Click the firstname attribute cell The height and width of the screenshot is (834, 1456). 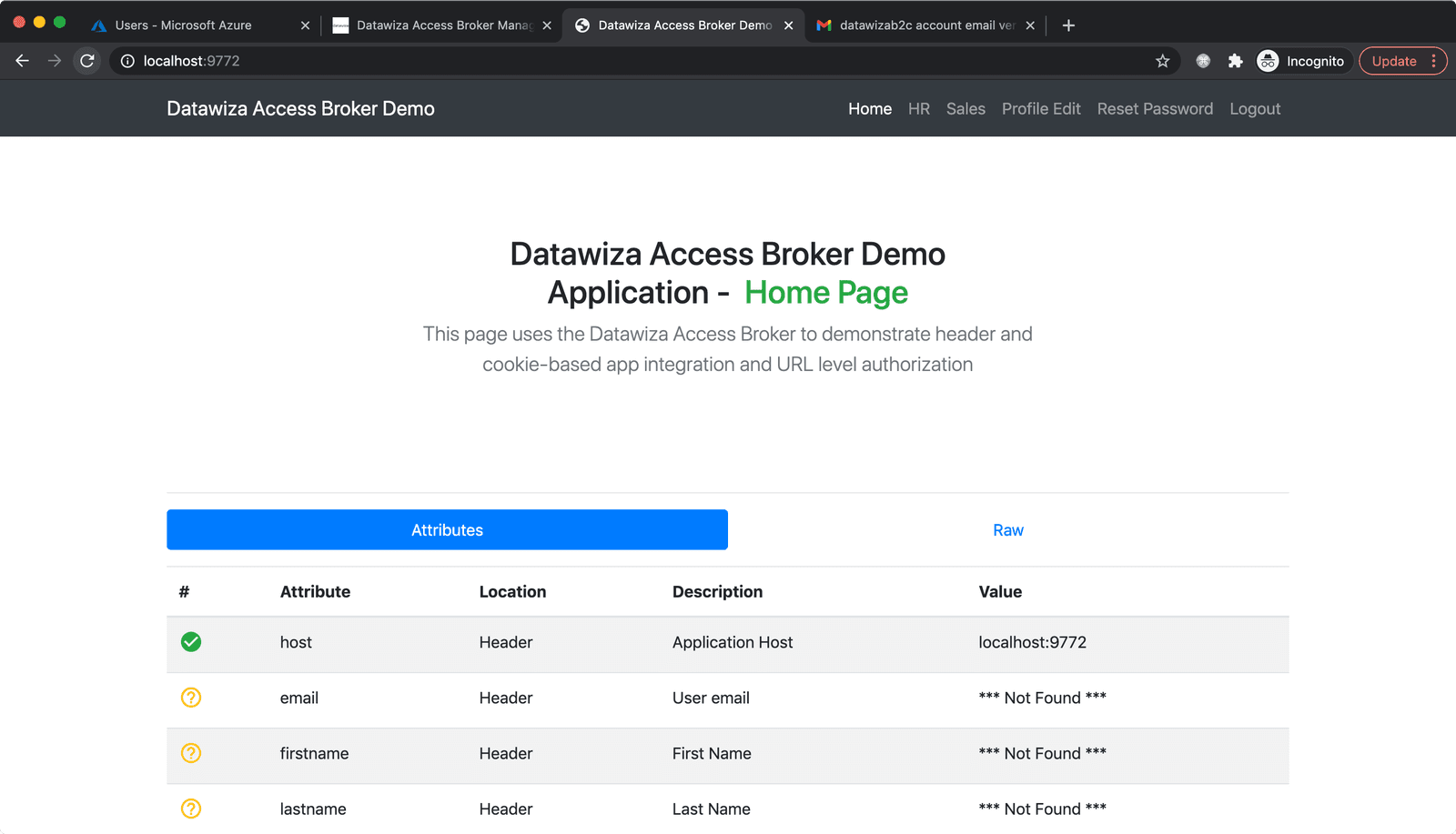coord(314,753)
